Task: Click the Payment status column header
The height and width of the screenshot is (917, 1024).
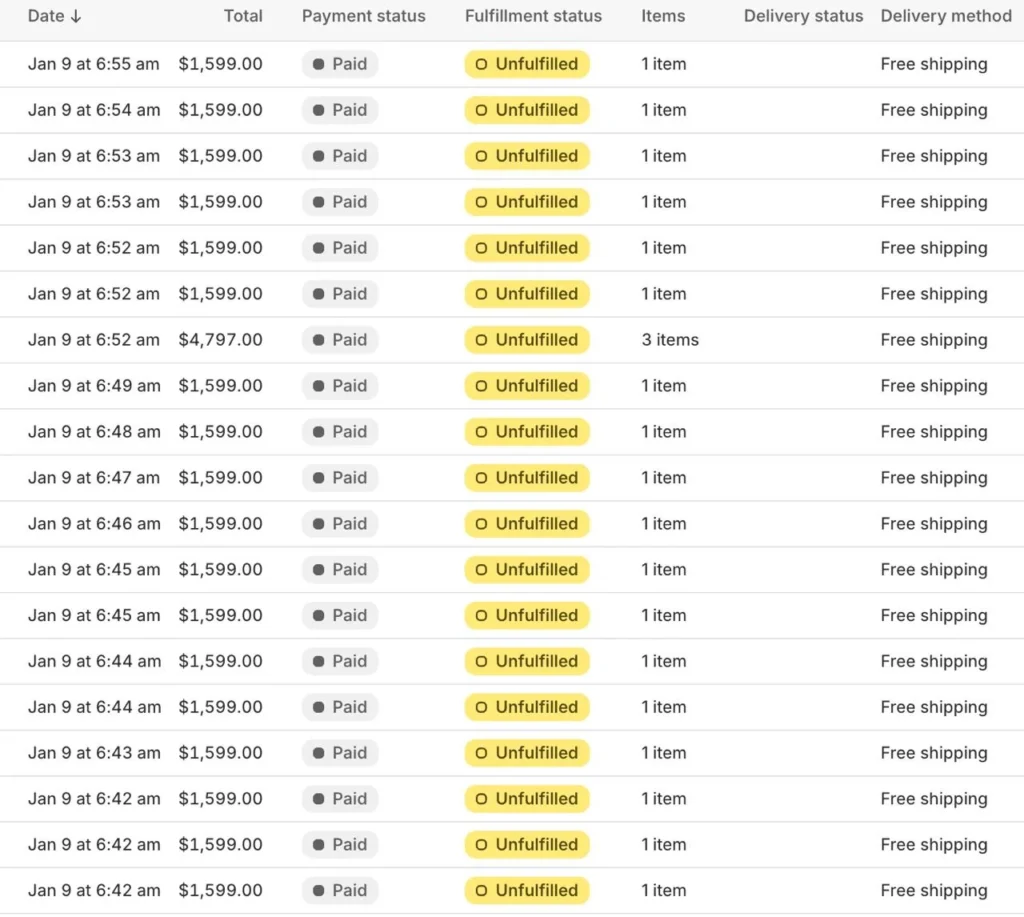Action: click(x=363, y=16)
